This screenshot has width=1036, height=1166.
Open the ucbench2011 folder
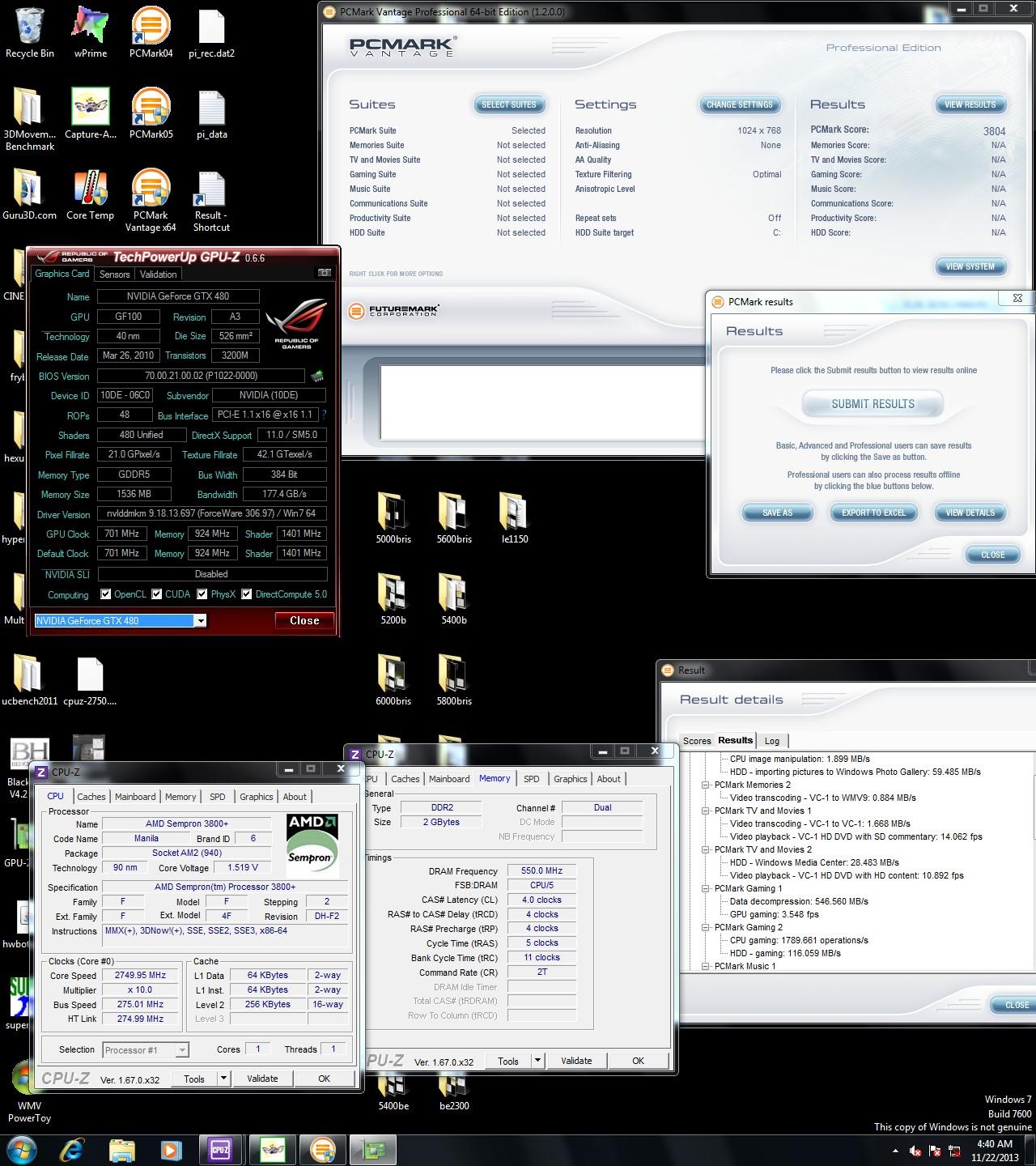tap(30, 680)
